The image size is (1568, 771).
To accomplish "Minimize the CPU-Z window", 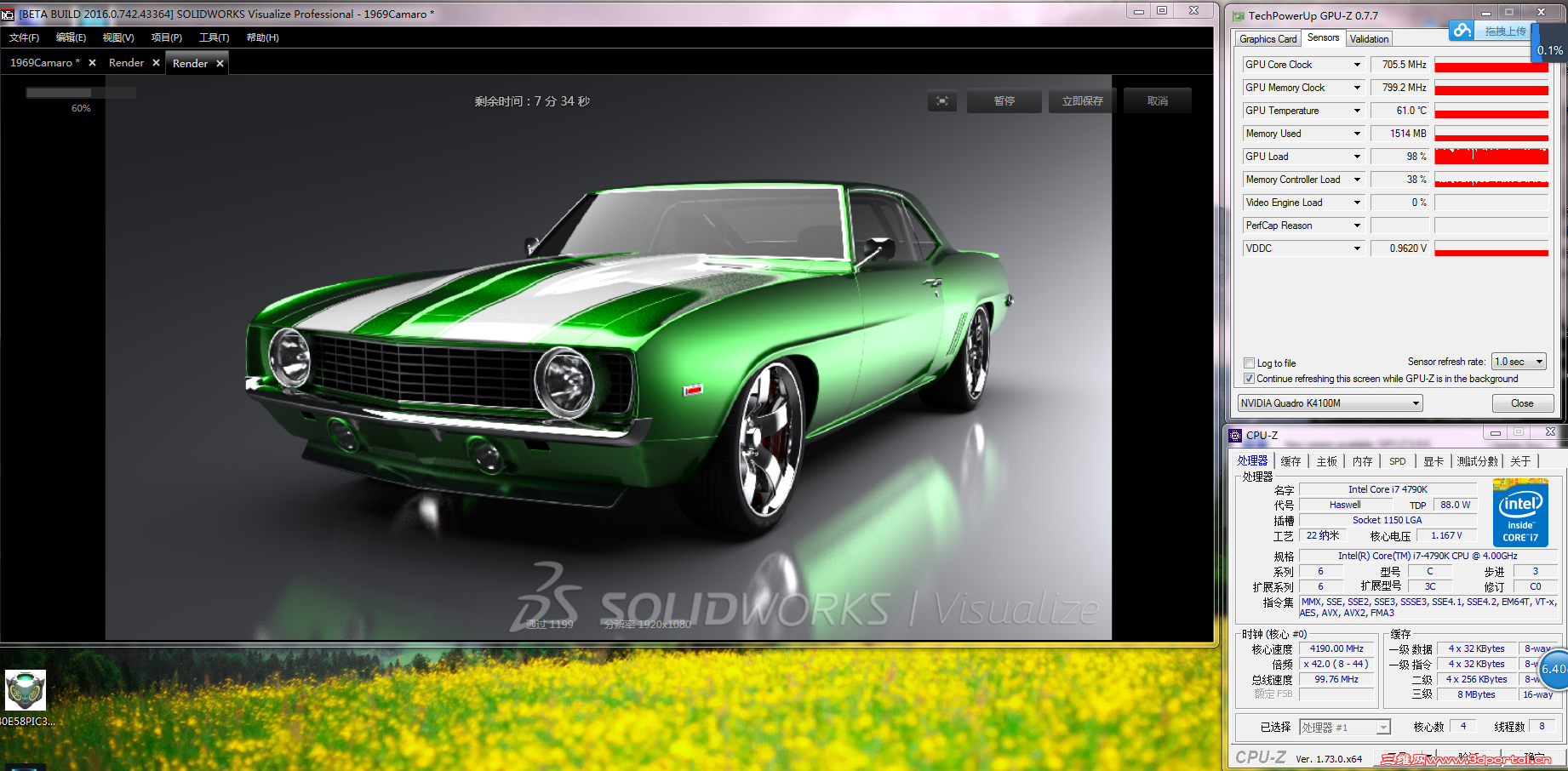I will tap(1496, 433).
